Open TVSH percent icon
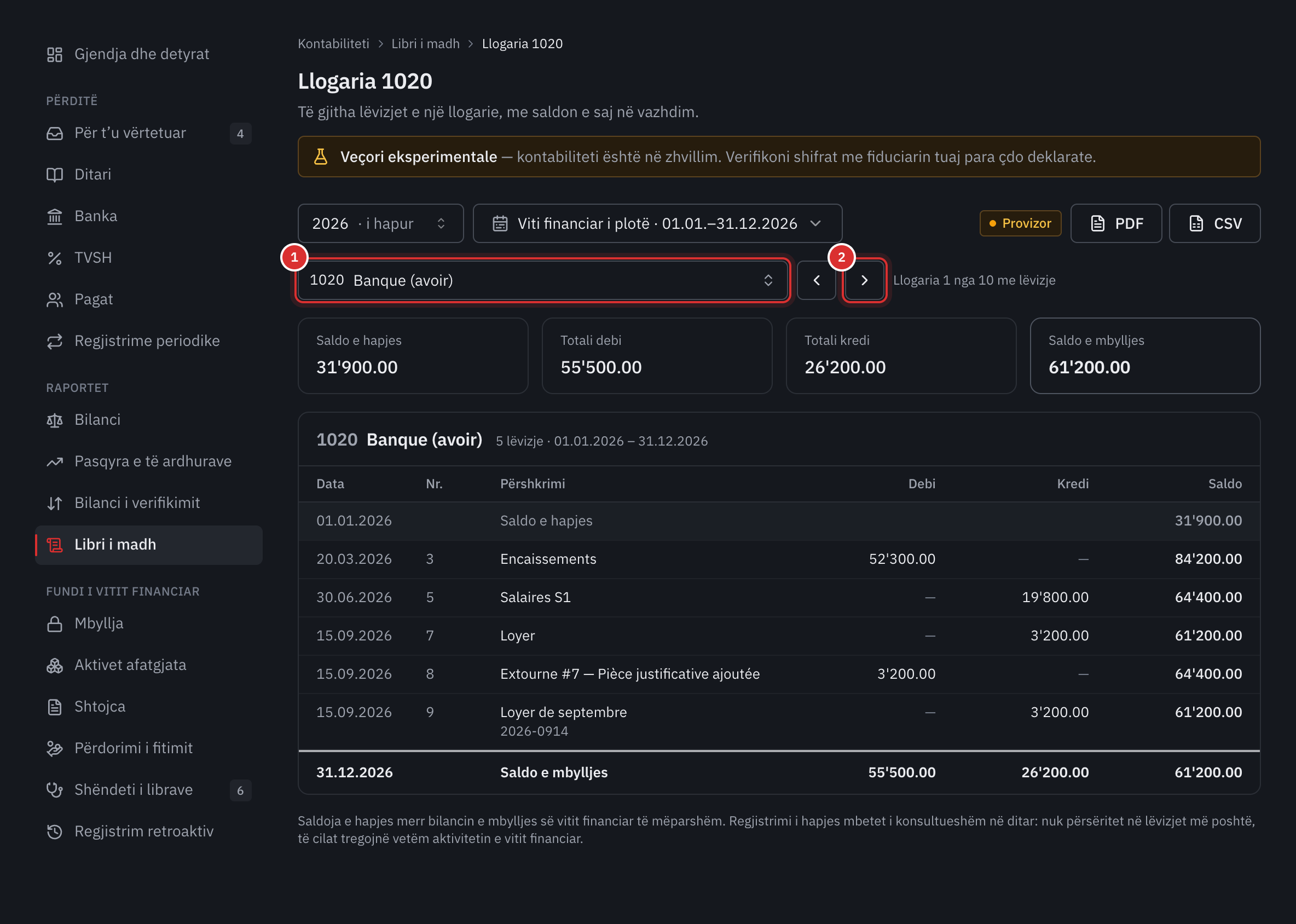 pyautogui.click(x=55, y=258)
